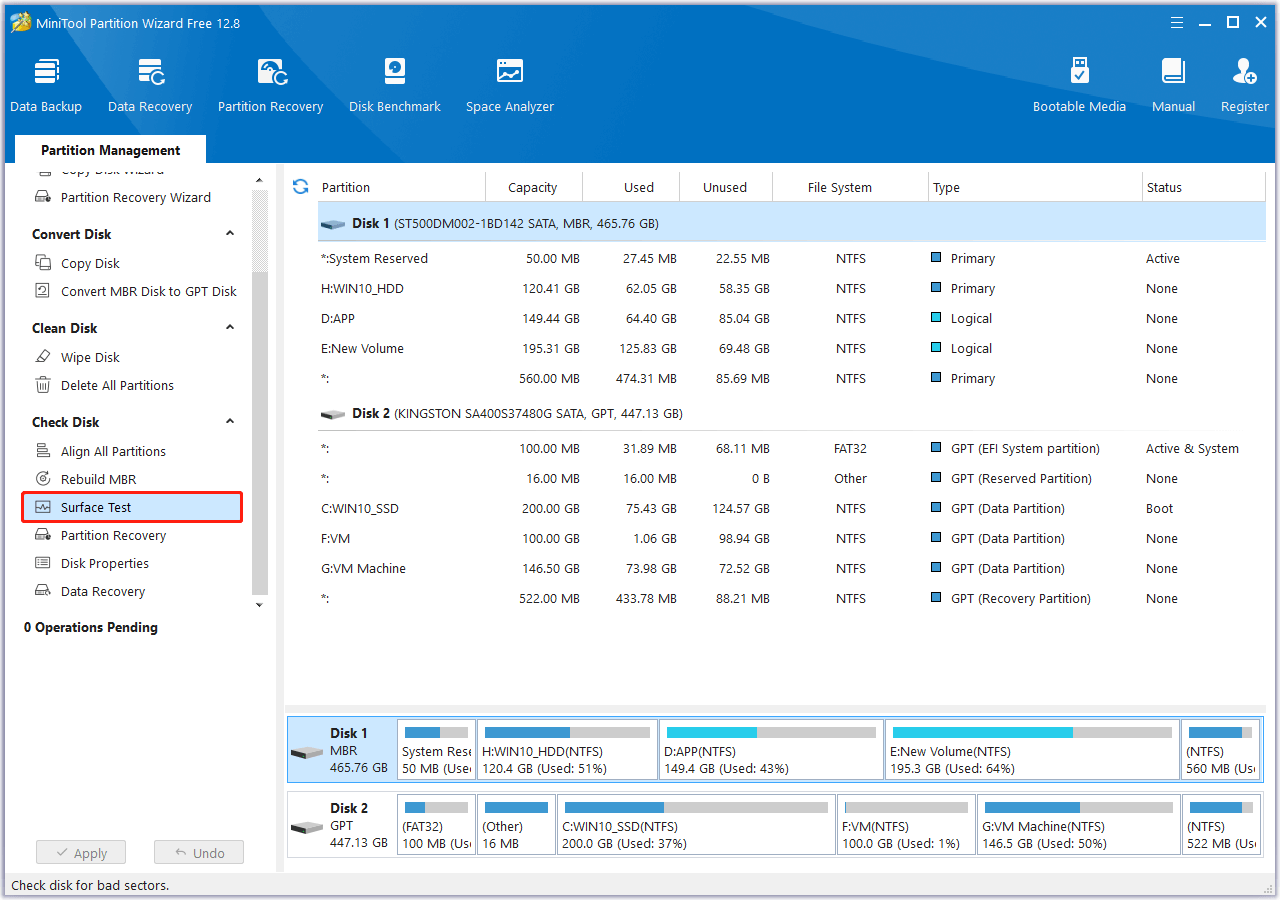The height and width of the screenshot is (900, 1280).
Task: Select the GPT (EFI System partition) row
Action: coord(792,448)
